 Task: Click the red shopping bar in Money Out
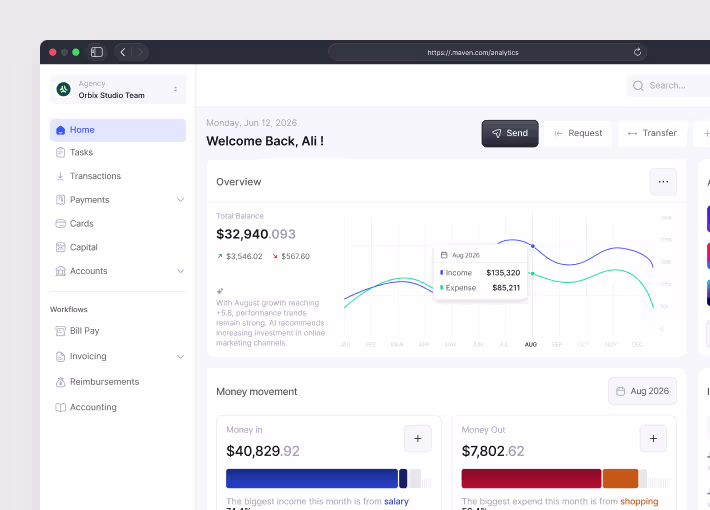531,478
